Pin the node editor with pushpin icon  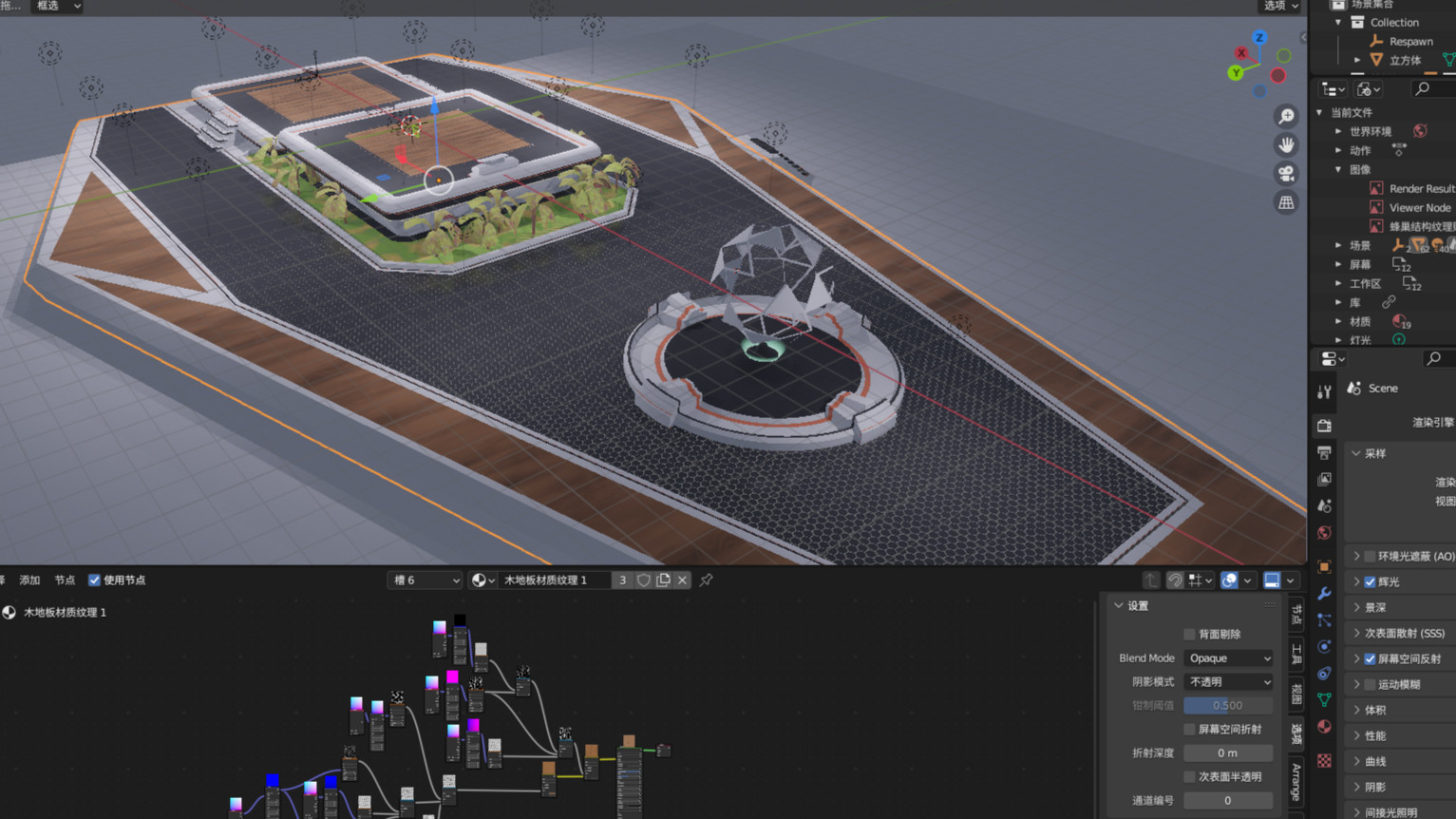pyautogui.click(x=706, y=581)
